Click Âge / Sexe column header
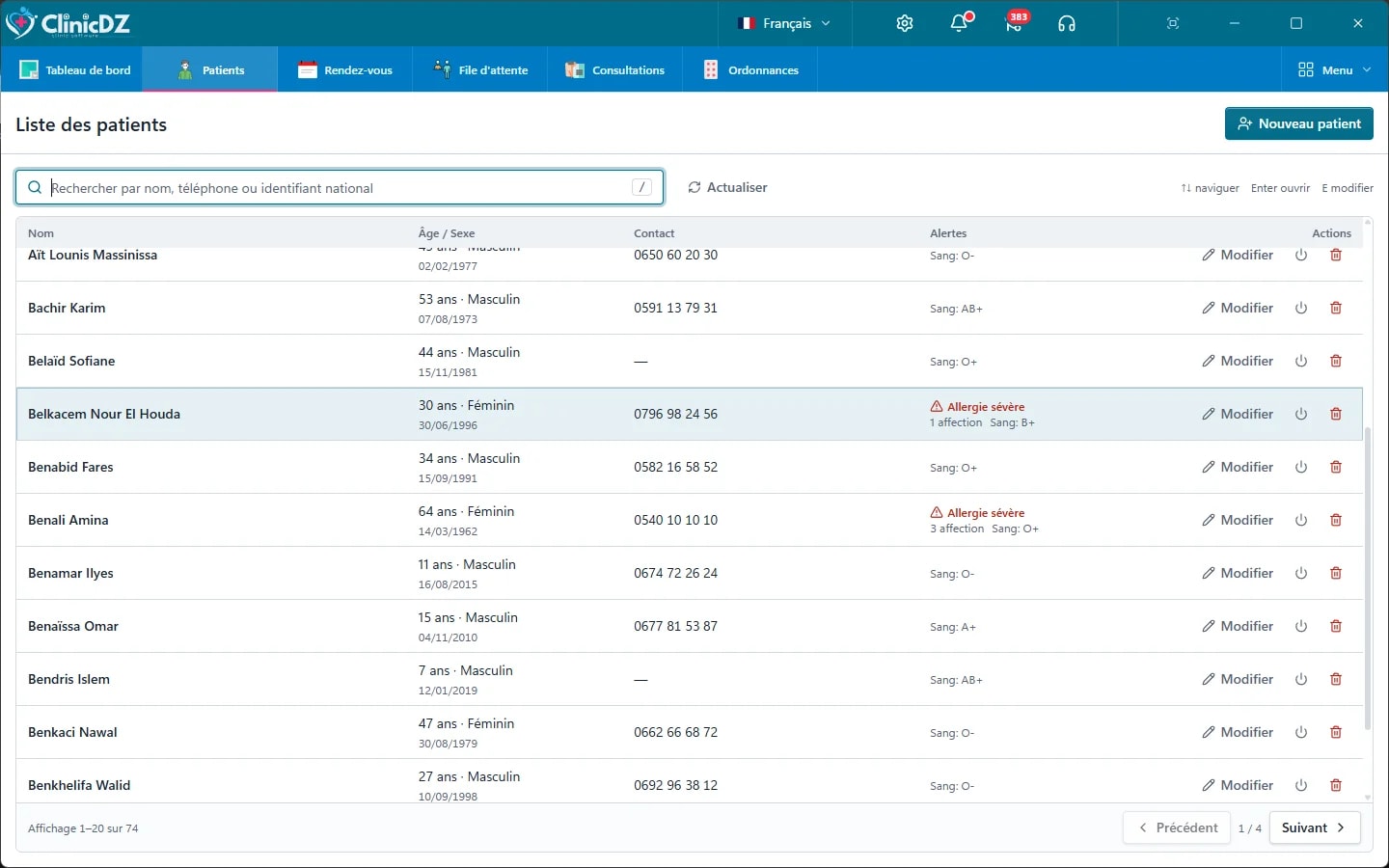The image size is (1389, 868). tap(447, 233)
